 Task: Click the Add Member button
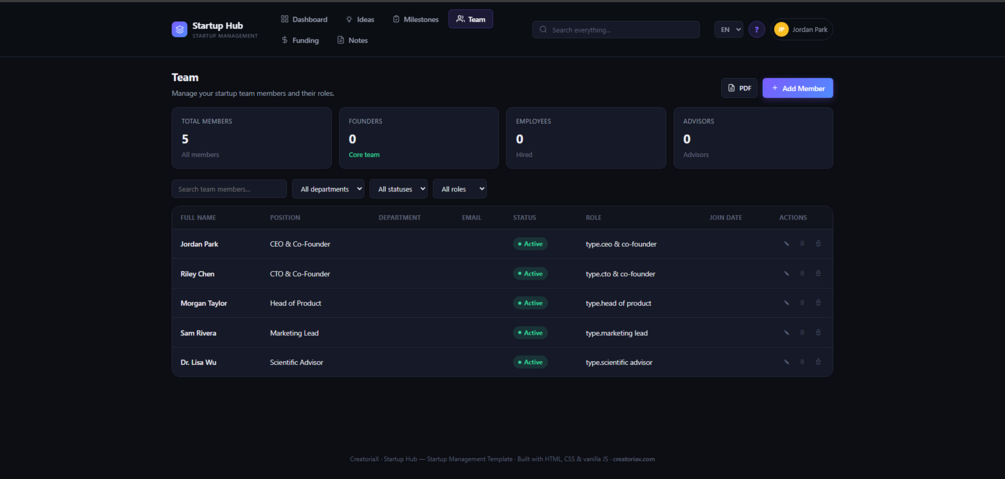click(x=798, y=88)
